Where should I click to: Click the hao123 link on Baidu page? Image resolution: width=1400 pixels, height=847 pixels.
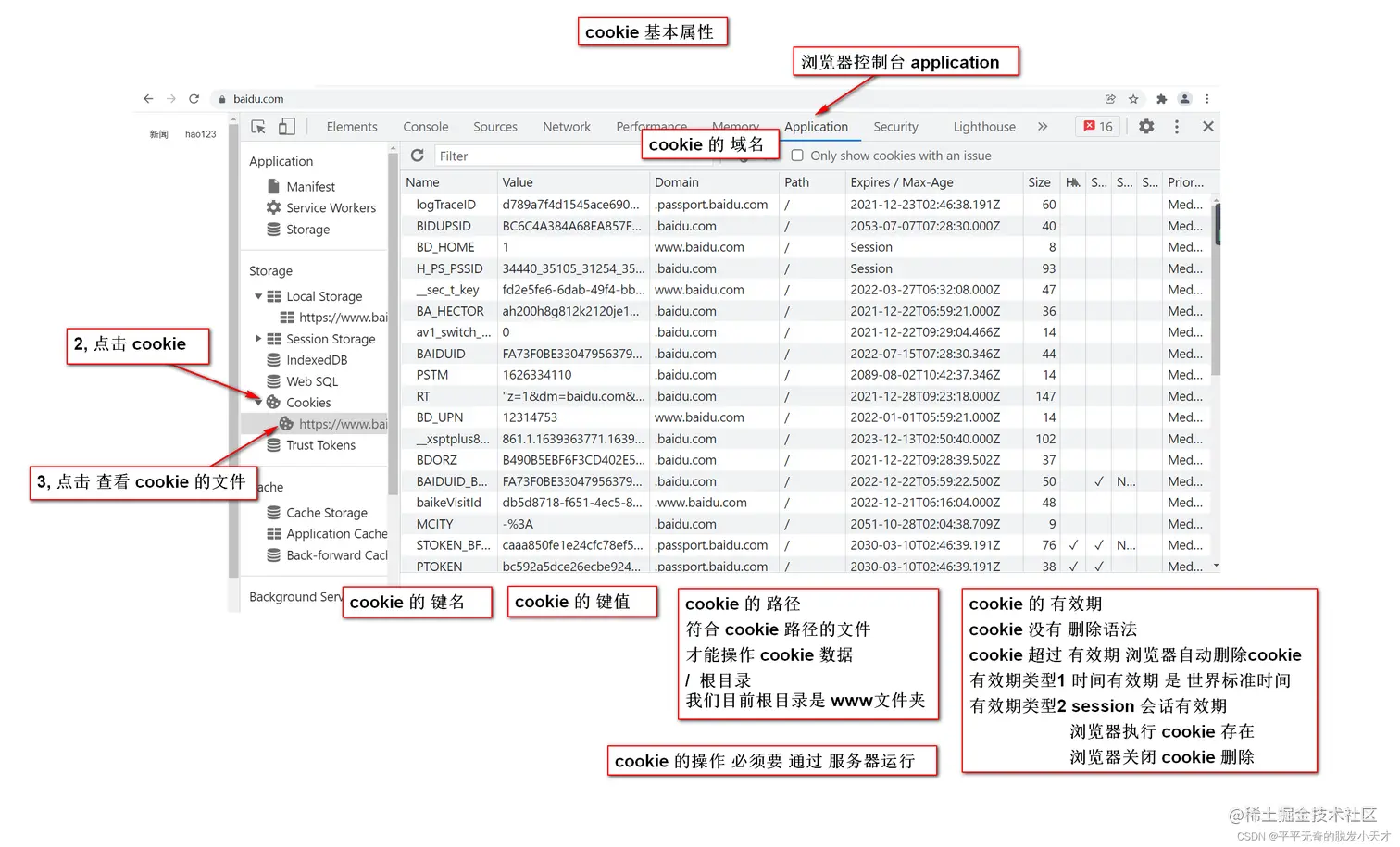(x=200, y=134)
